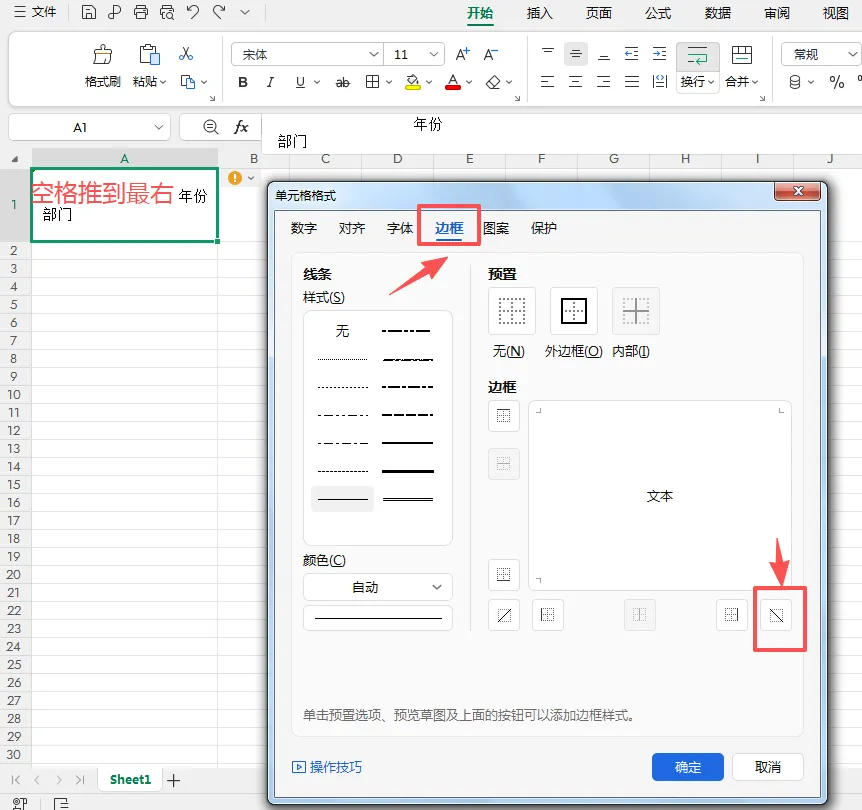Expand the error warning dropdown beside A1

click(251, 178)
